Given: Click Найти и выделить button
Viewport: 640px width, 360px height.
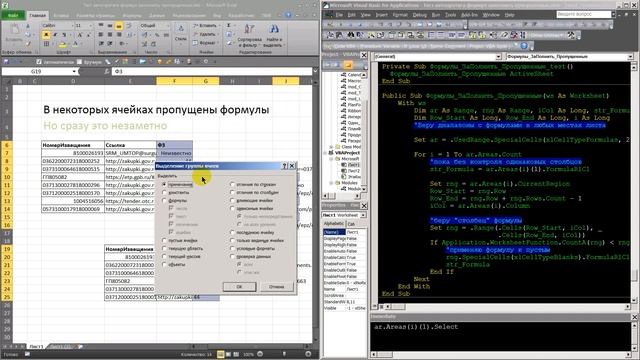Looking at the screenshot, I should (273, 35).
